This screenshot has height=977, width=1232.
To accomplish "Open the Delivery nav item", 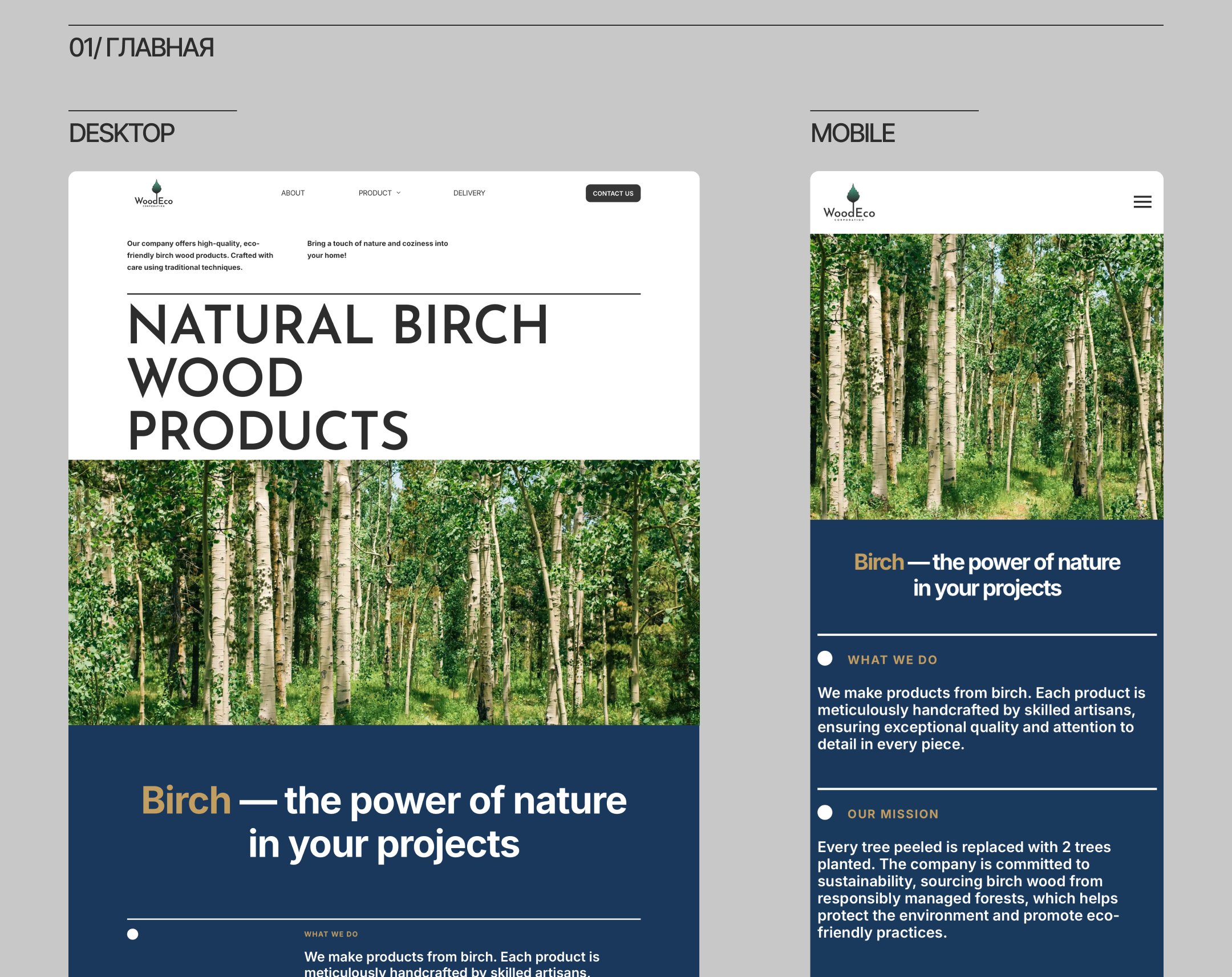I will pyautogui.click(x=469, y=193).
